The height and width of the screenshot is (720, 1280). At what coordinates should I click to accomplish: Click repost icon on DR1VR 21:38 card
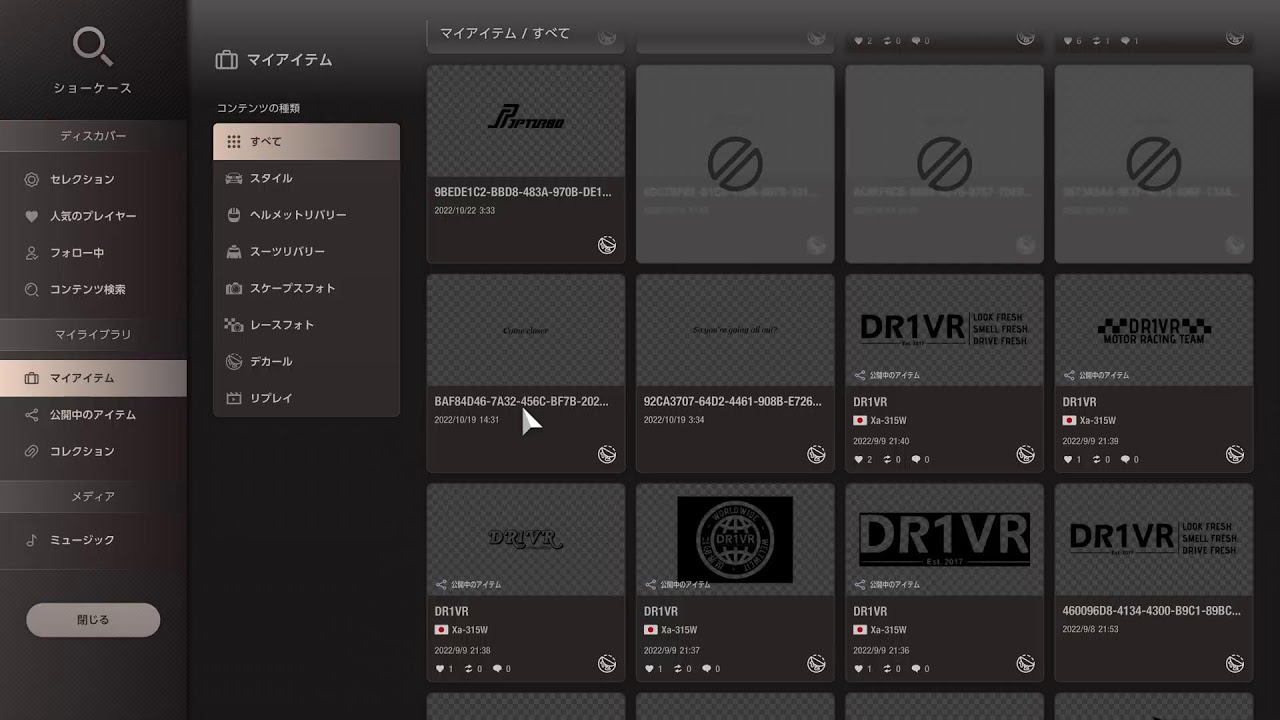pos(469,669)
